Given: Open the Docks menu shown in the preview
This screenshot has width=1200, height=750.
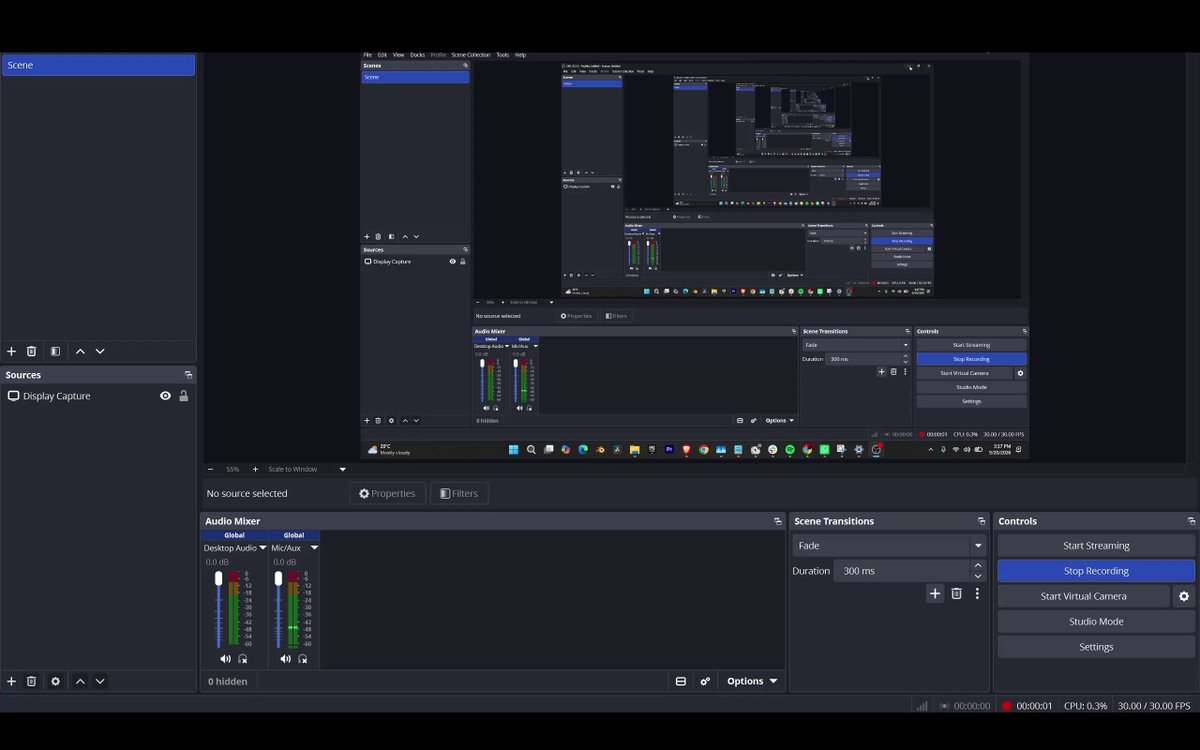Looking at the screenshot, I should click(417, 55).
